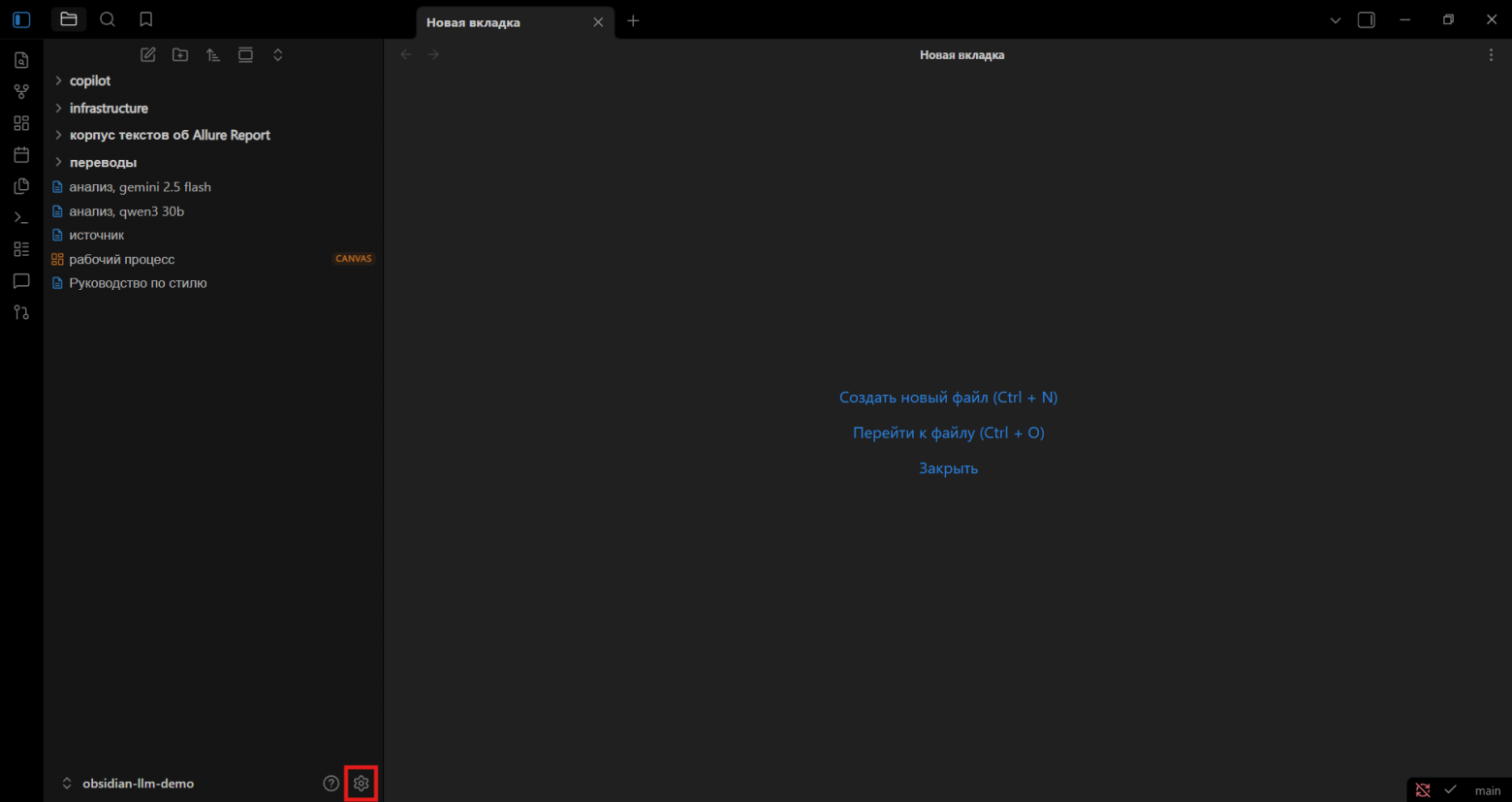
Task: Expand or collapse all folders
Action: [278, 55]
